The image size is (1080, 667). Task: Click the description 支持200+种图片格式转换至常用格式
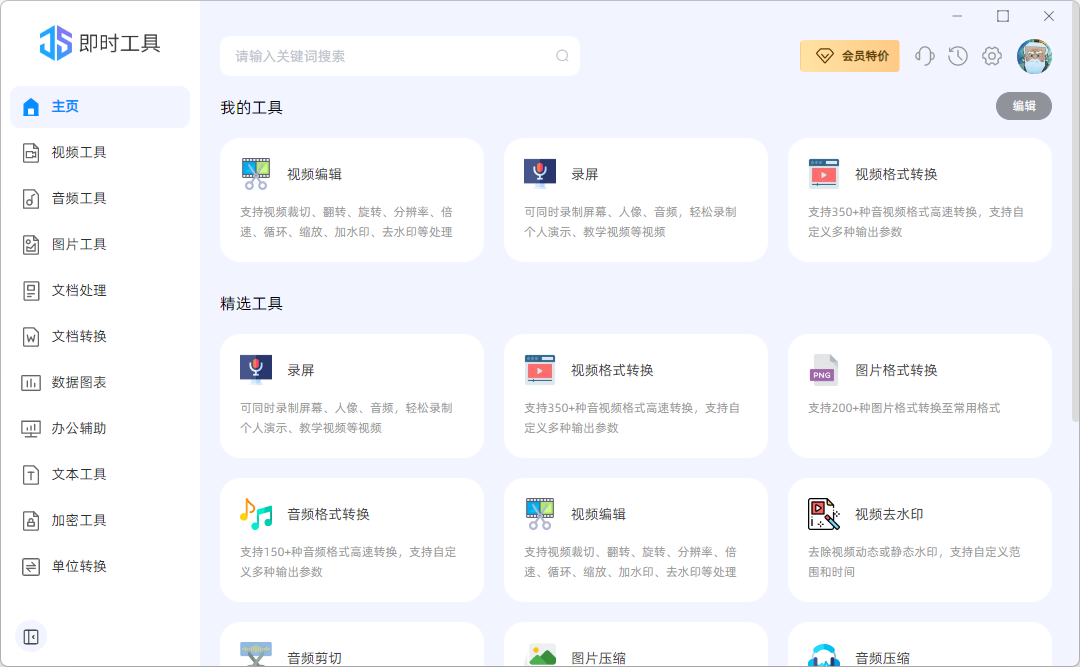[x=904, y=408]
